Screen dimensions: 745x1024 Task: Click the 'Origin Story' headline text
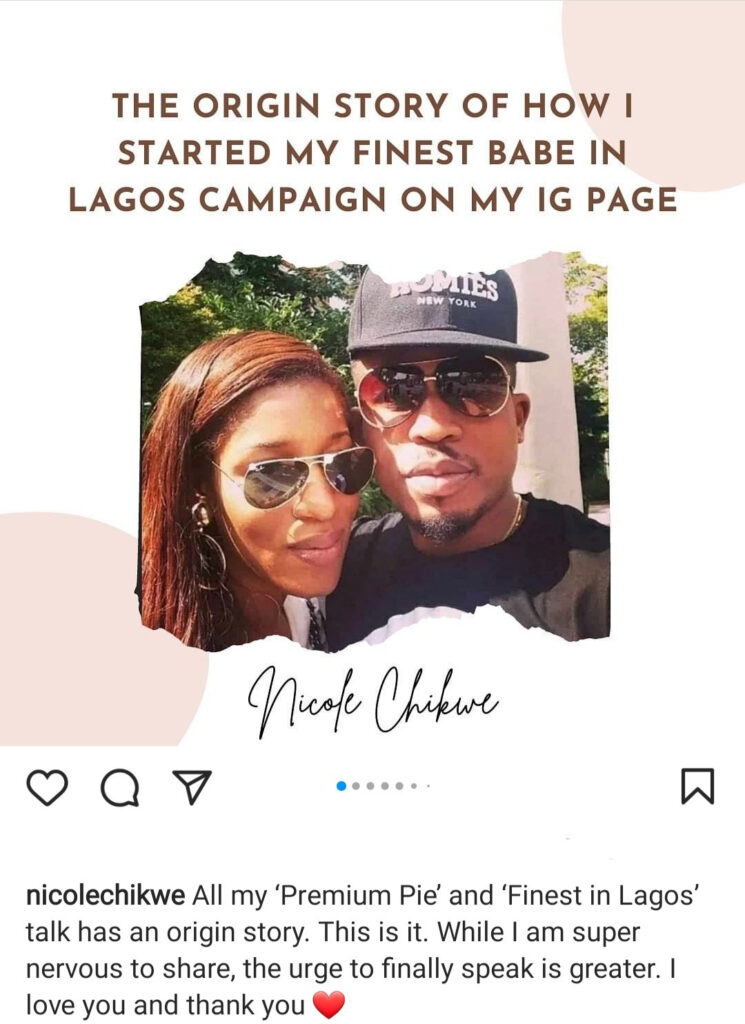coord(372,153)
